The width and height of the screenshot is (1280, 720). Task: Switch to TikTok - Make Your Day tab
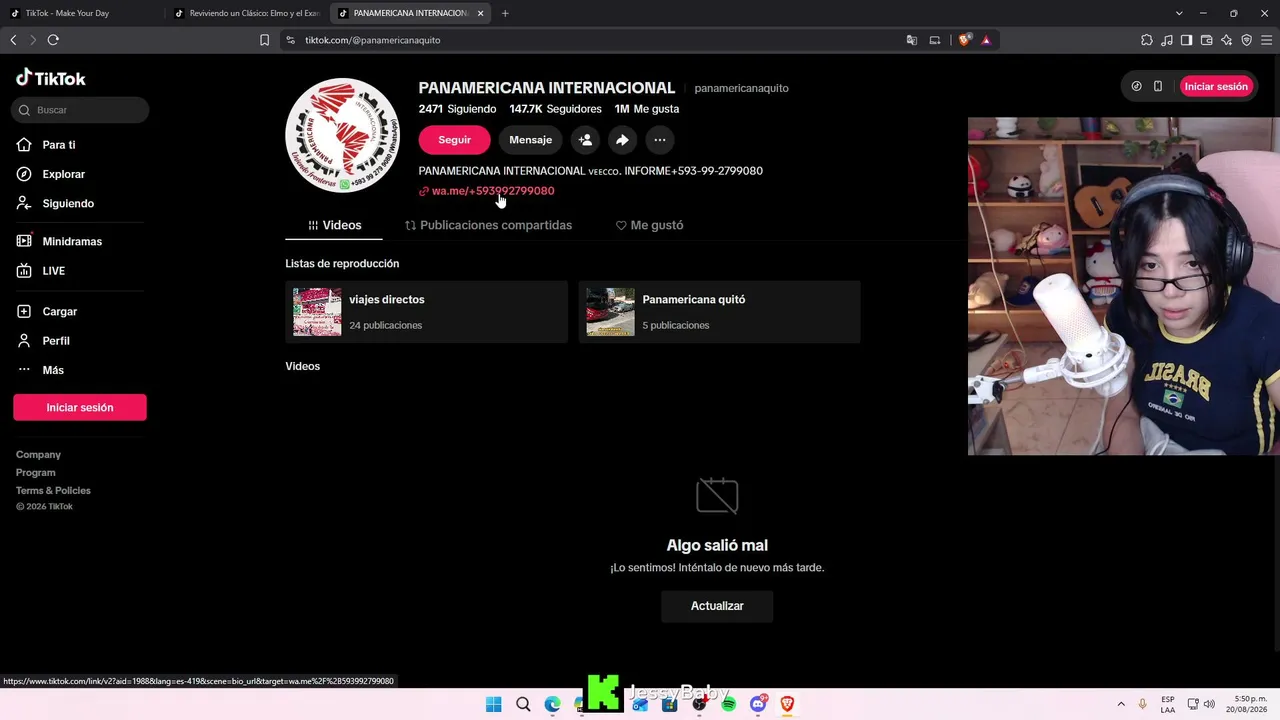[x=81, y=13]
